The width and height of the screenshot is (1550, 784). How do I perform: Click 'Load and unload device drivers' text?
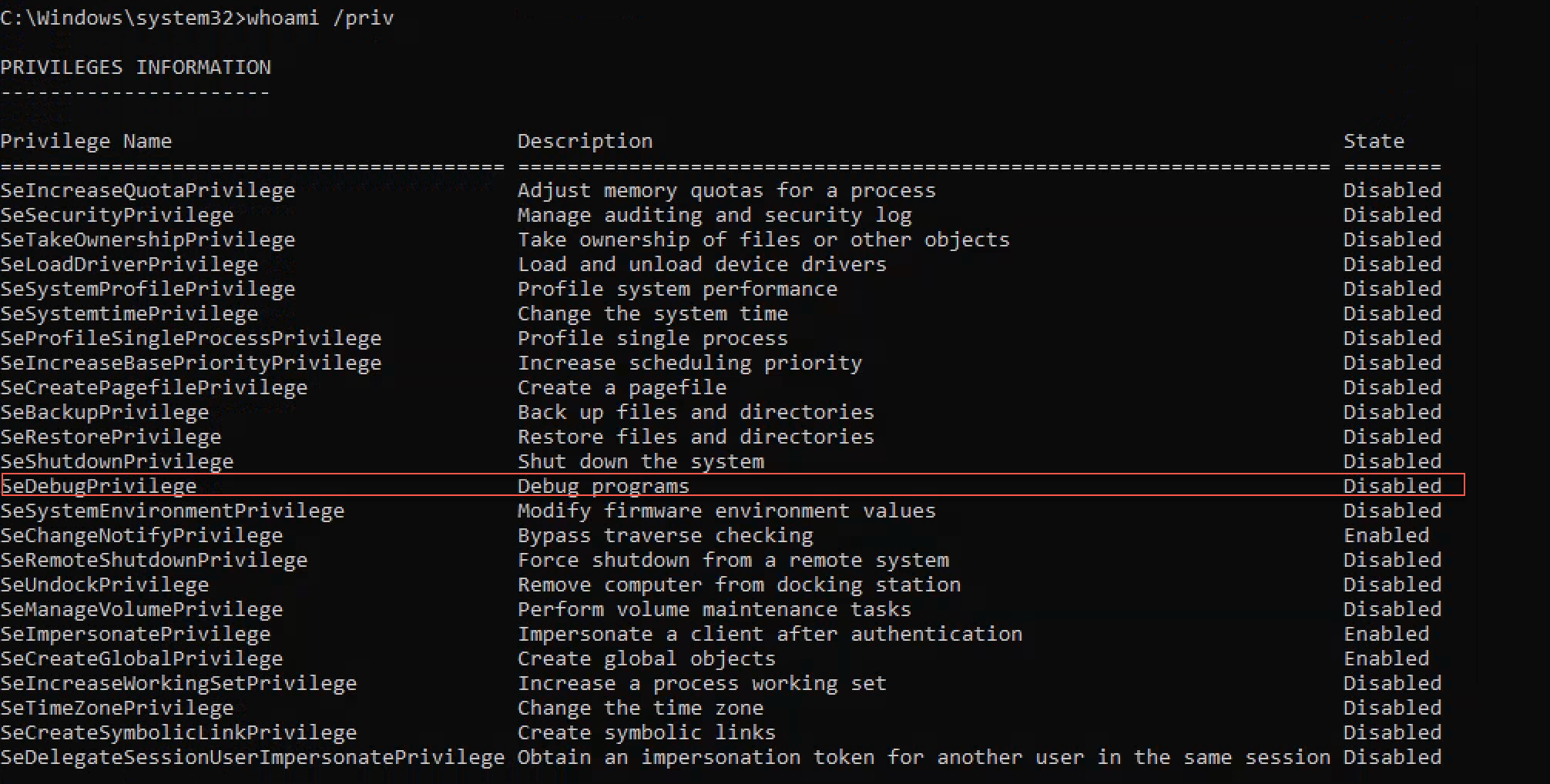(x=702, y=265)
